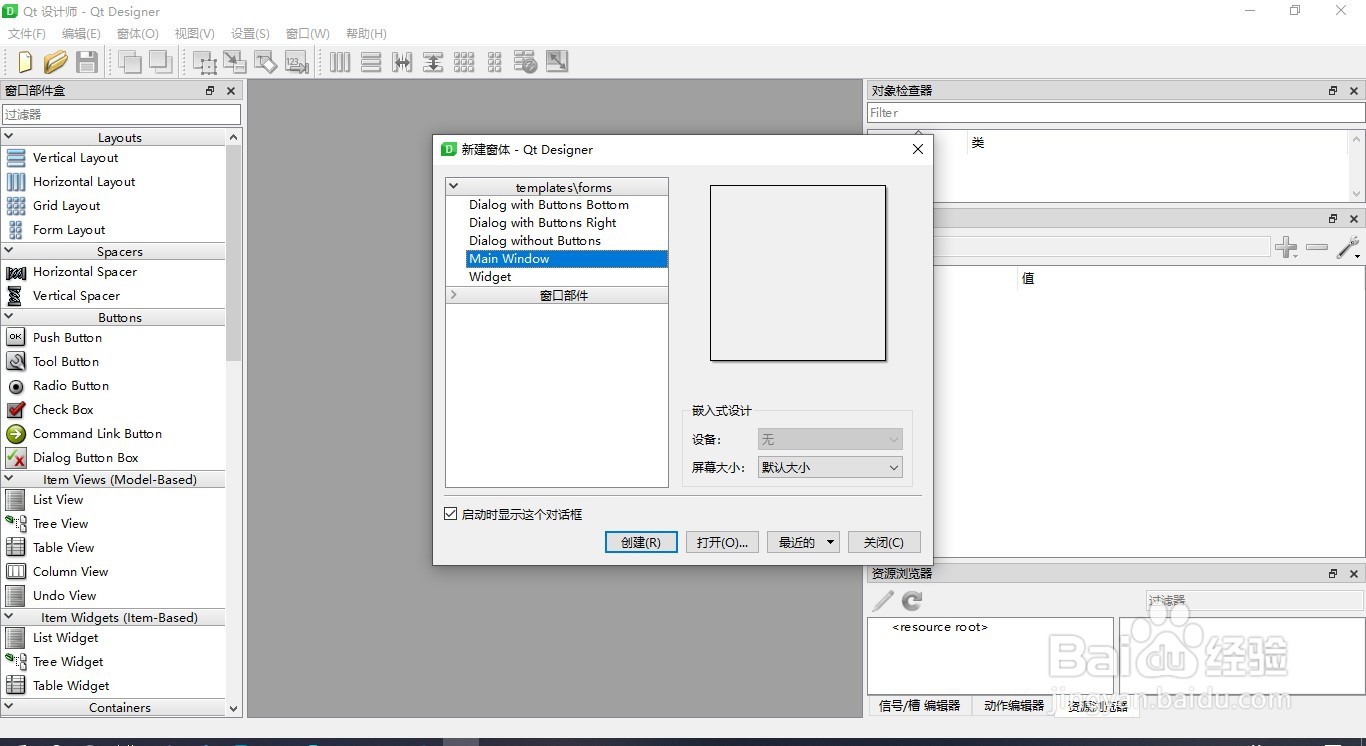The height and width of the screenshot is (746, 1366).
Task: Click the 打开(O)... button in dialog
Action: tap(722, 542)
